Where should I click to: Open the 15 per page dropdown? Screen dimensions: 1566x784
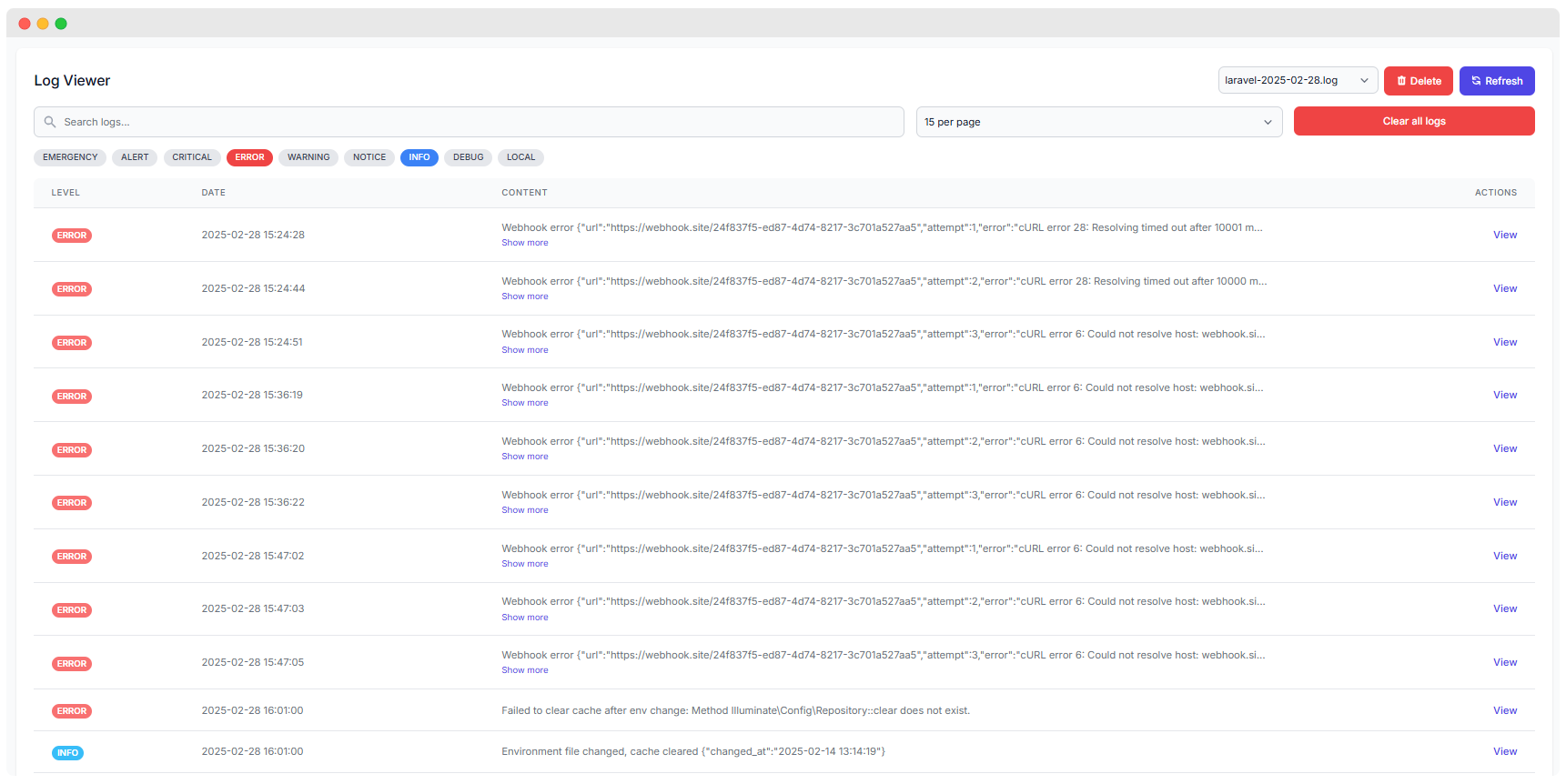click(x=1099, y=122)
